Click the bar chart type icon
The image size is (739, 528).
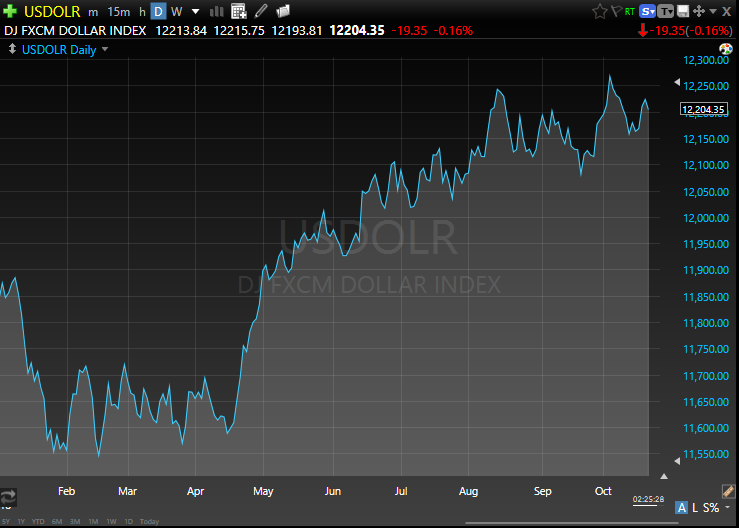217,11
